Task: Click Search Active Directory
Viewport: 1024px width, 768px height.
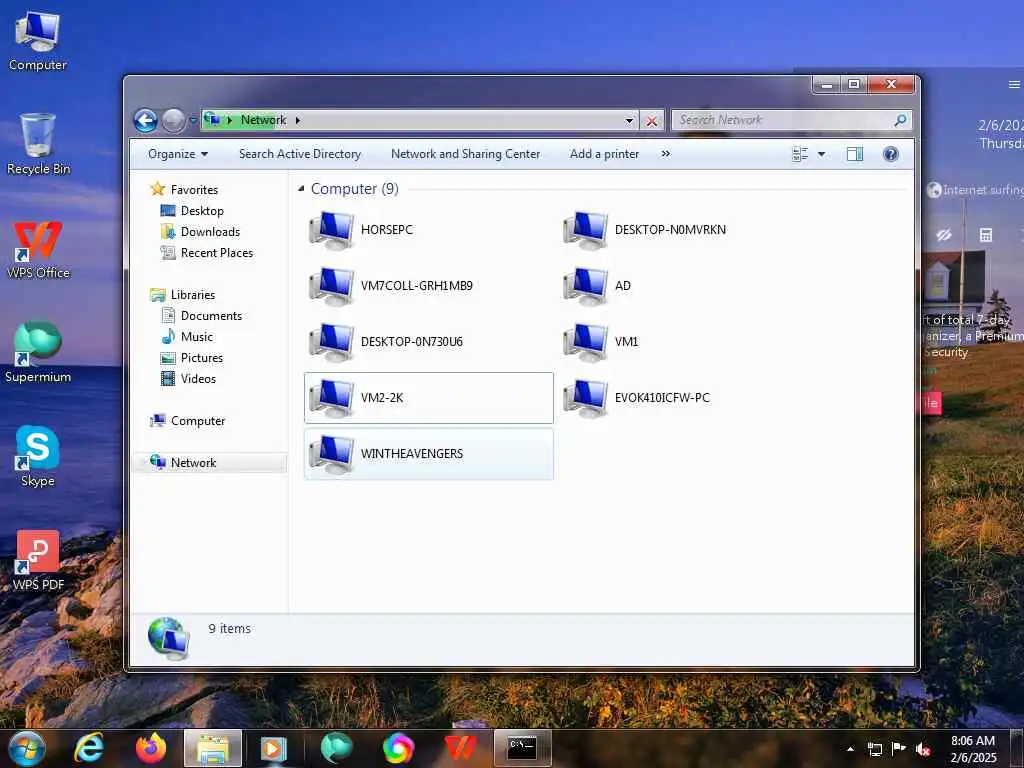Action: click(x=300, y=154)
